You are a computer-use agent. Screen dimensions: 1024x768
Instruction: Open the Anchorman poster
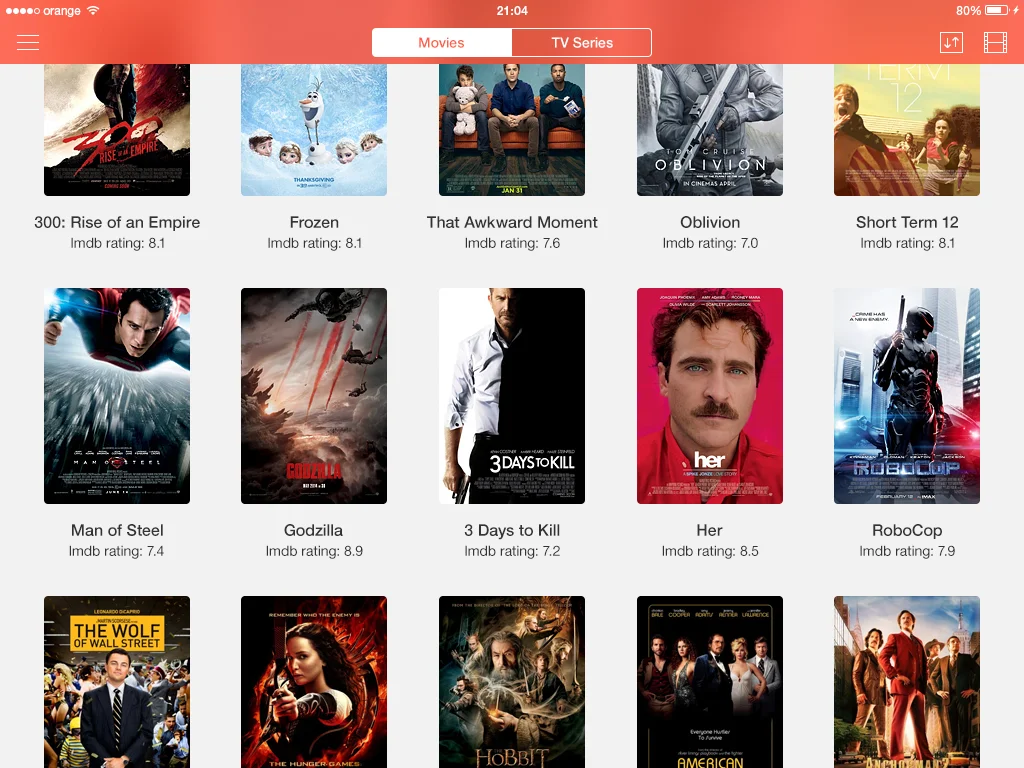coord(906,682)
